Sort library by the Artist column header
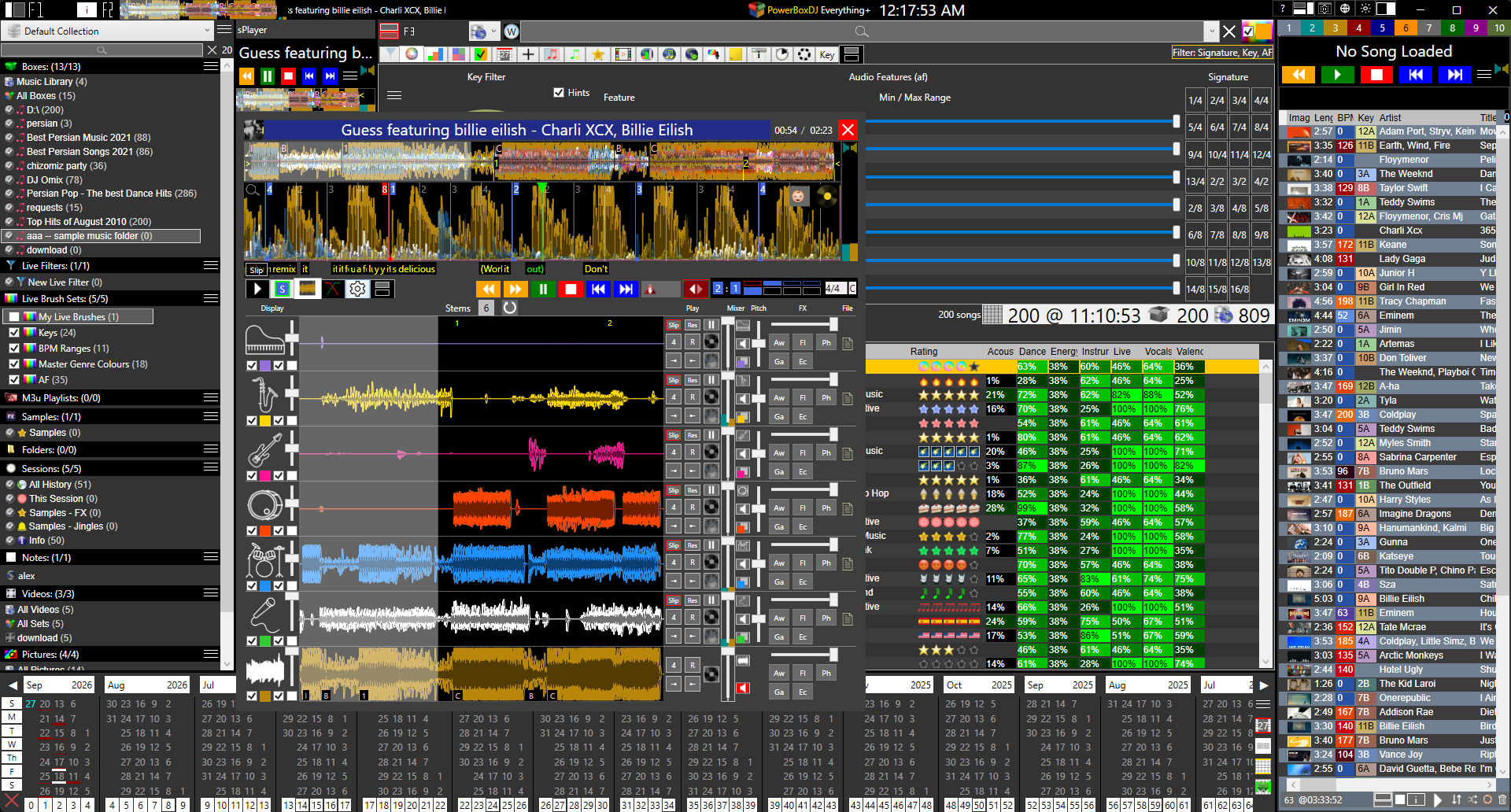The height and width of the screenshot is (812, 1511). [x=1391, y=117]
